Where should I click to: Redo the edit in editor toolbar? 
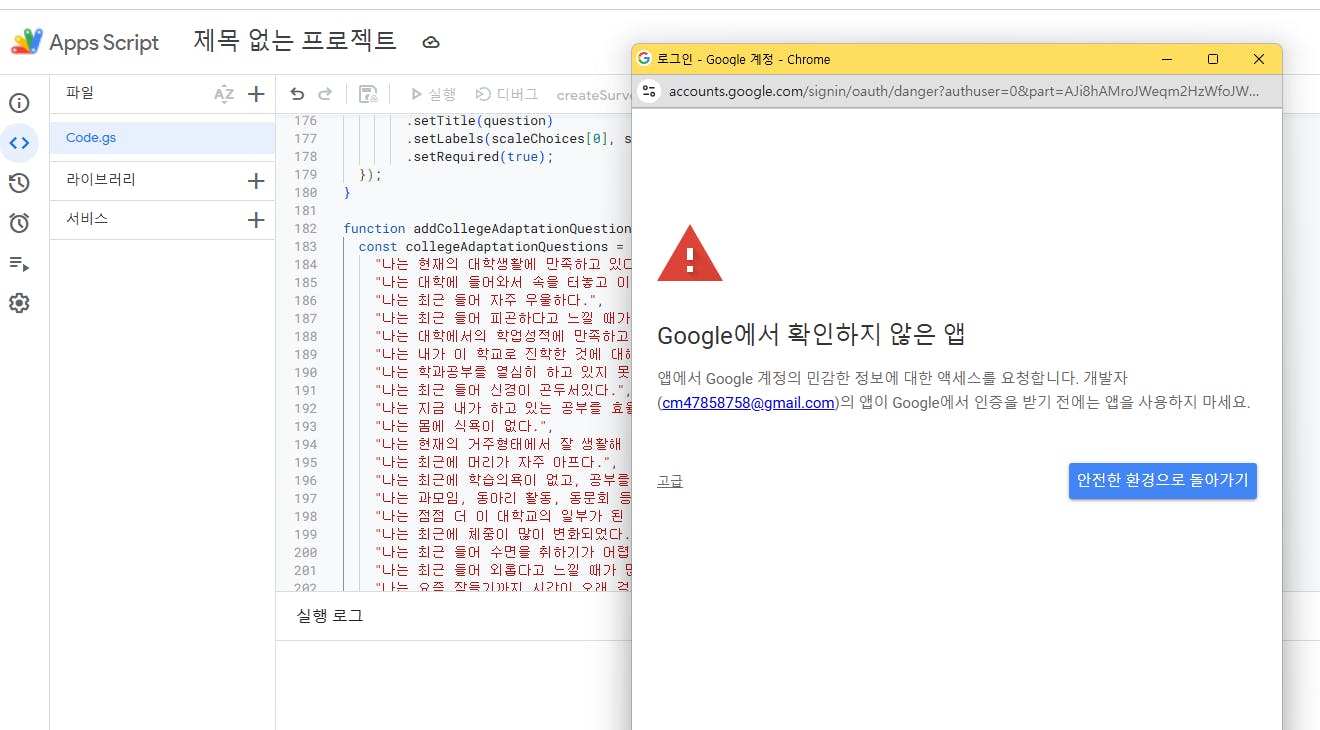[325, 94]
